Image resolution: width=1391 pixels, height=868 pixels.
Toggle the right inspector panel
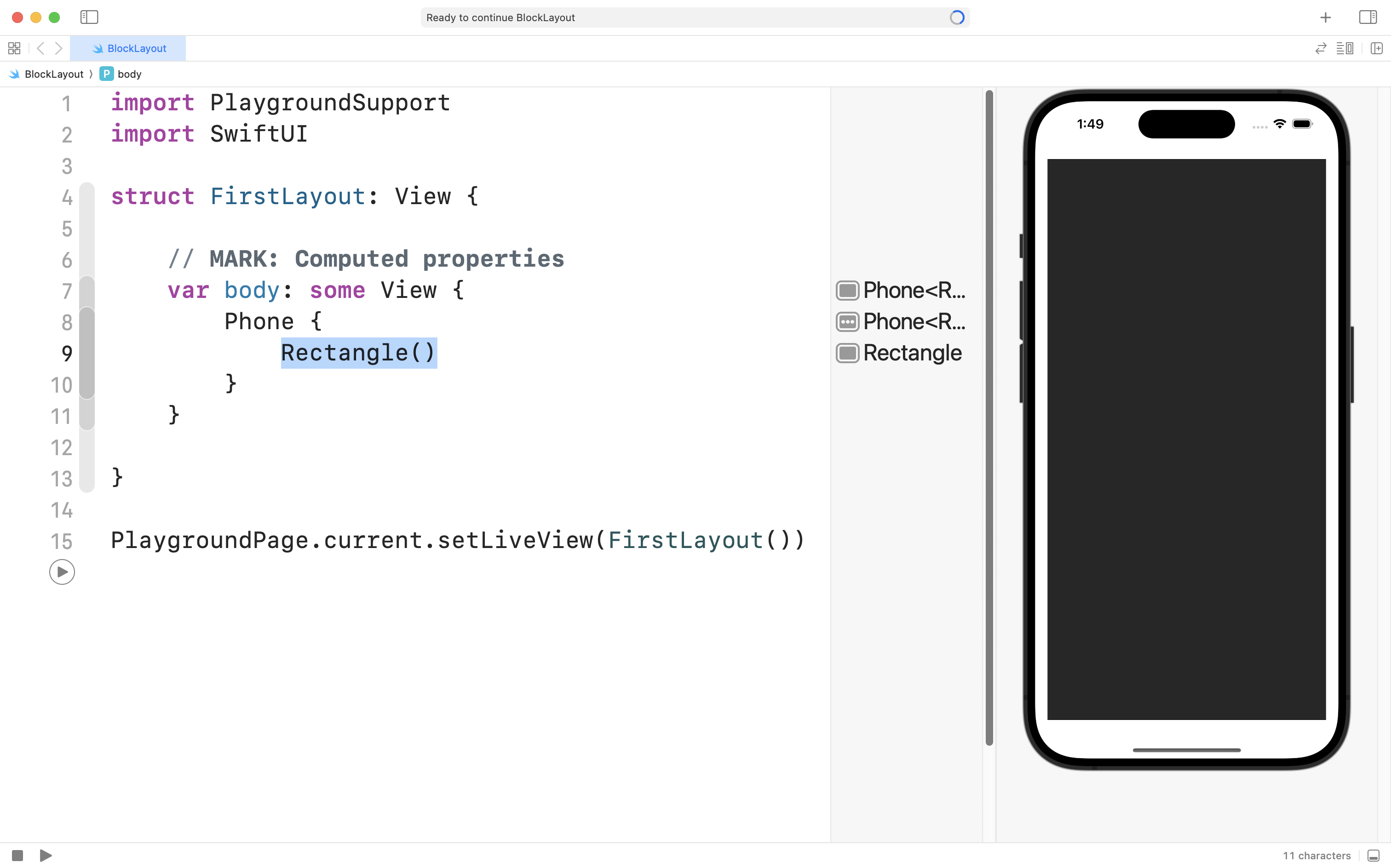[1368, 17]
